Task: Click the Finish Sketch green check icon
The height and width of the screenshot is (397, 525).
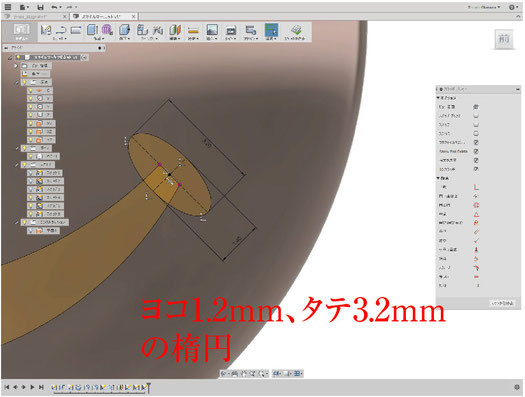Action: tap(295, 30)
